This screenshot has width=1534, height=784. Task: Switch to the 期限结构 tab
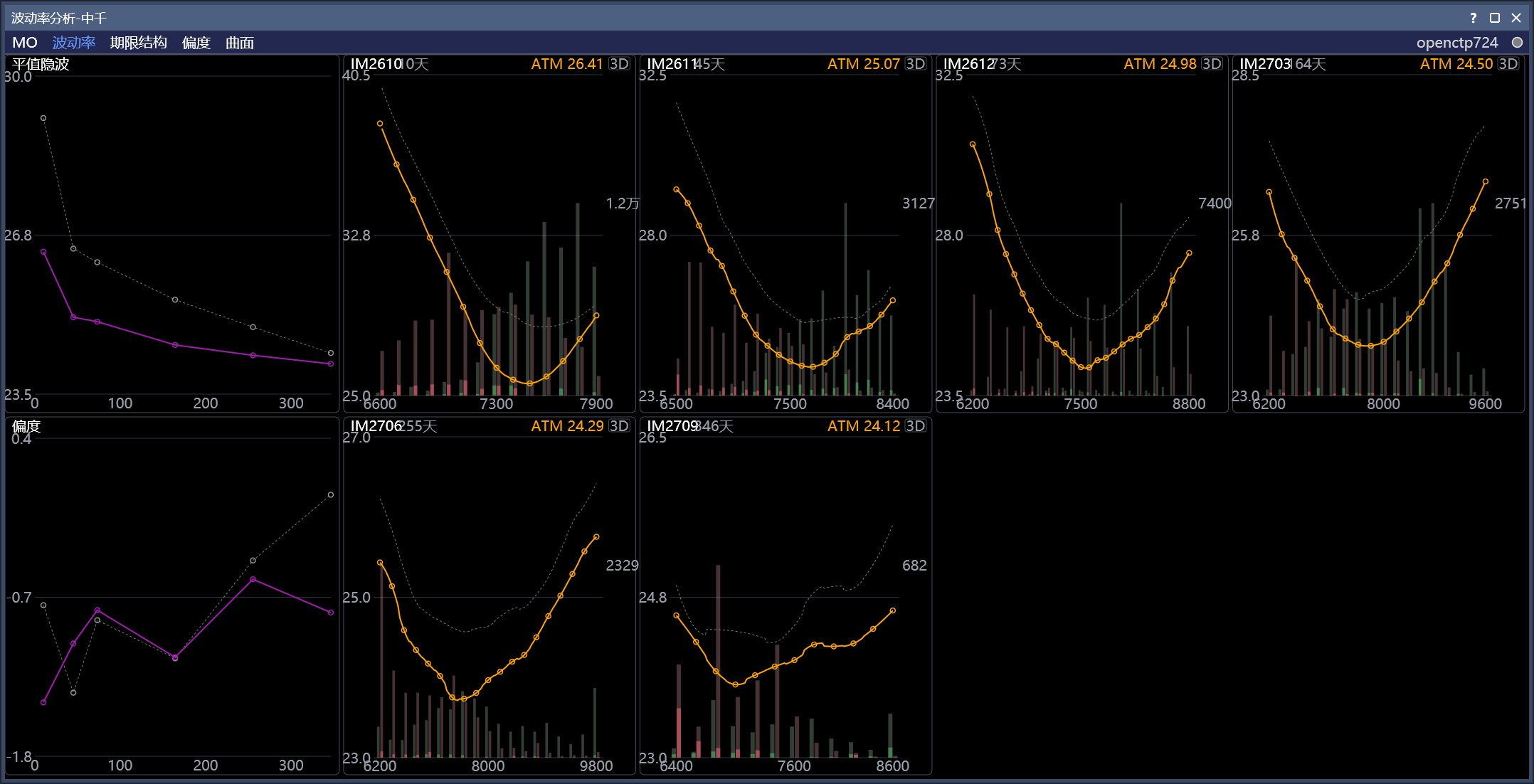coord(139,43)
